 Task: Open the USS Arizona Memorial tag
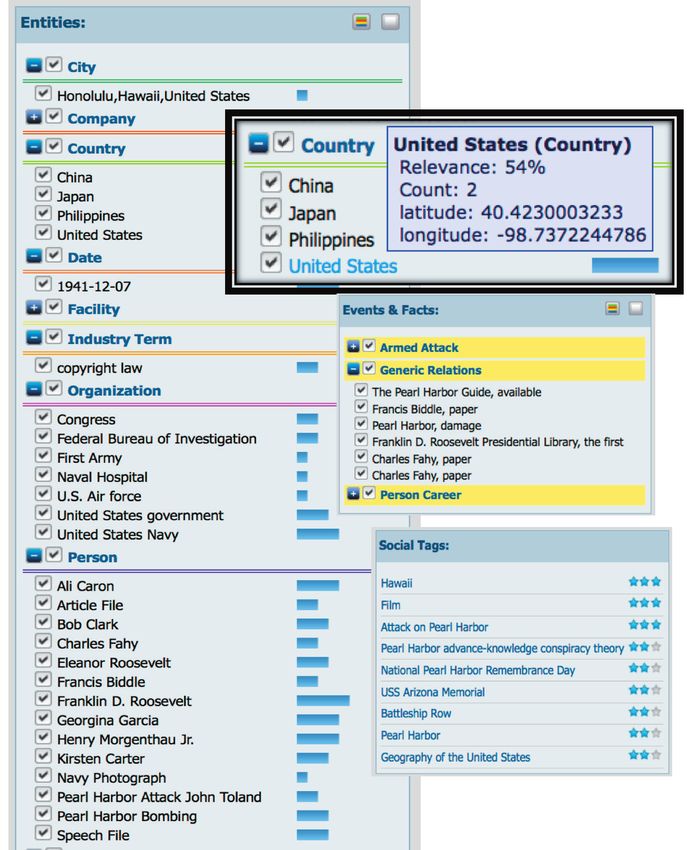[433, 692]
